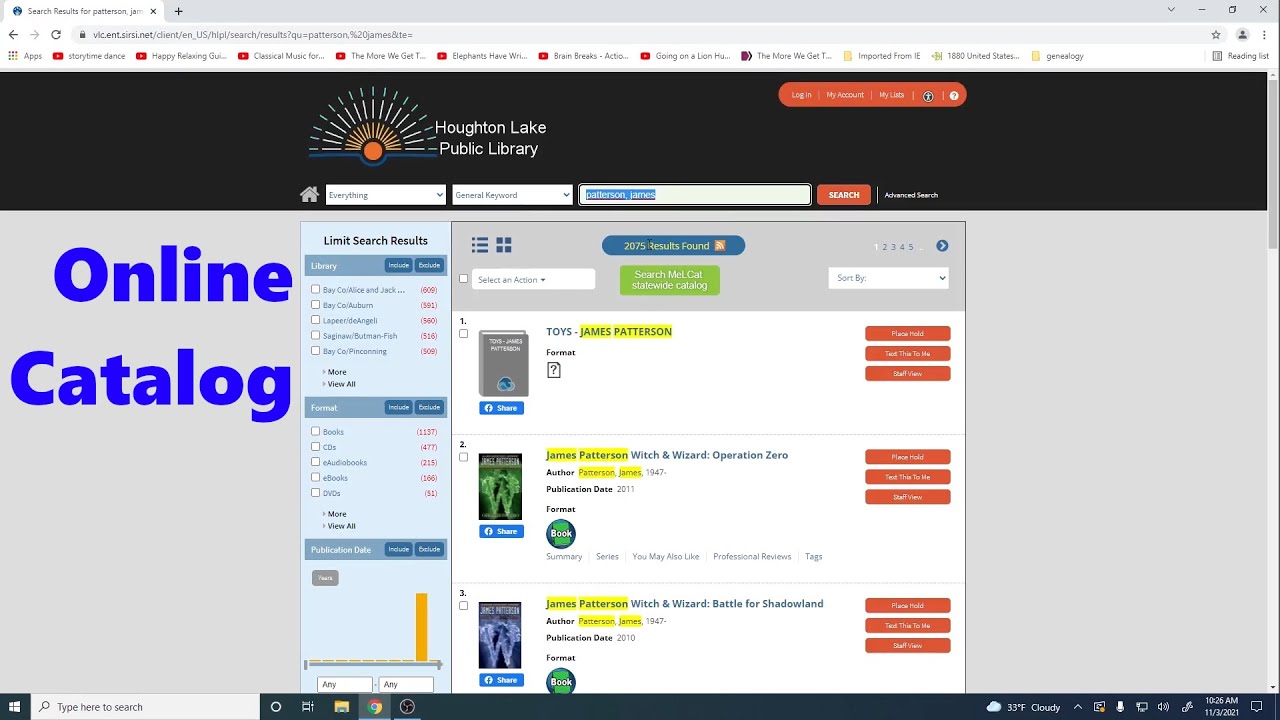Click publication date range slider track
The height and width of the screenshot is (720, 1280).
point(374,665)
